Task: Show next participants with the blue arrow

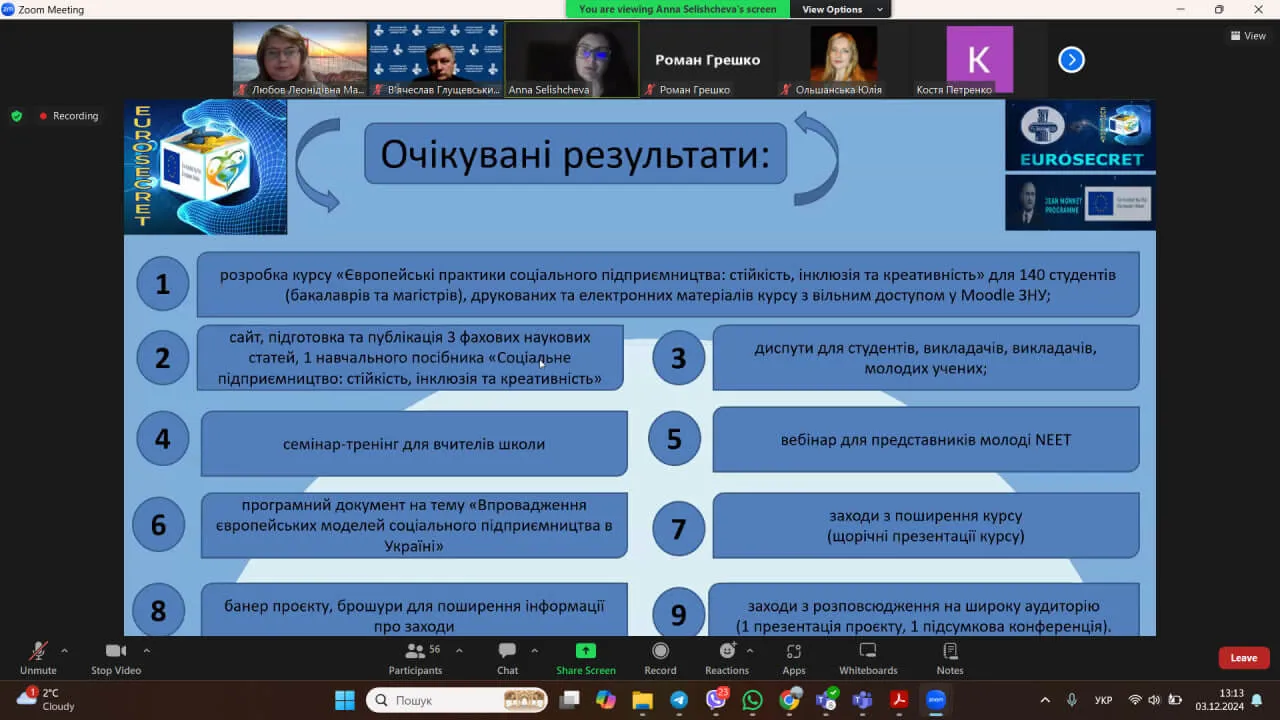Action: pyautogui.click(x=1071, y=60)
